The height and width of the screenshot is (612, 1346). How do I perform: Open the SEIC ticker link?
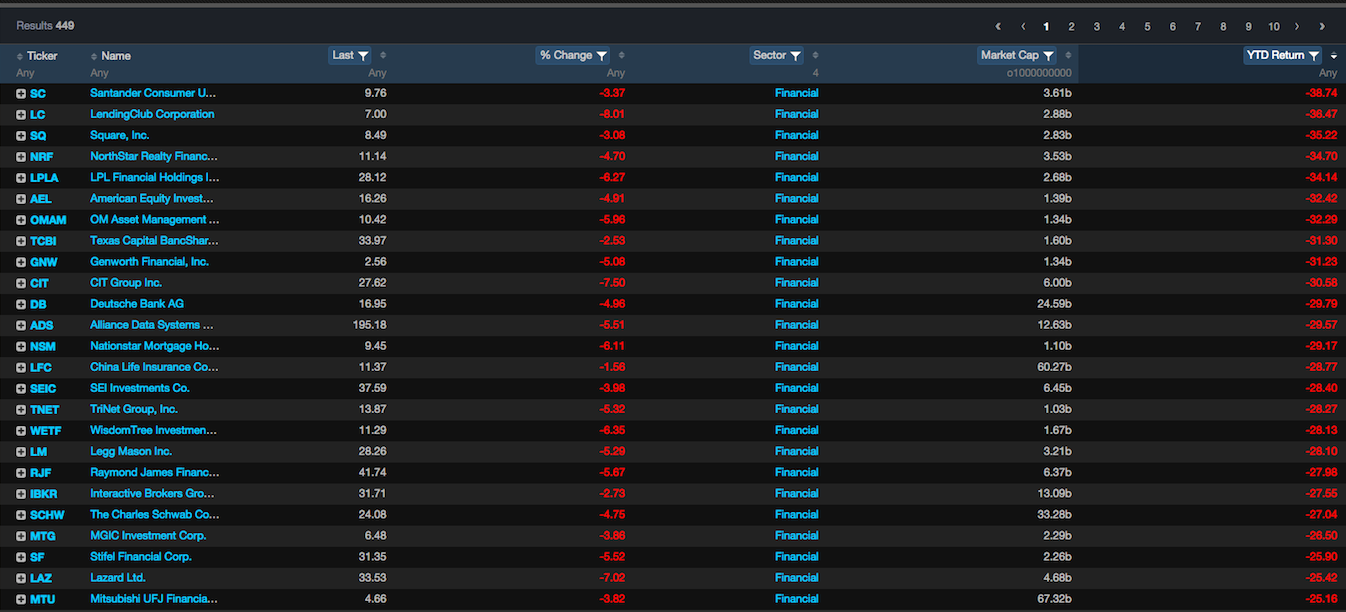point(43,389)
